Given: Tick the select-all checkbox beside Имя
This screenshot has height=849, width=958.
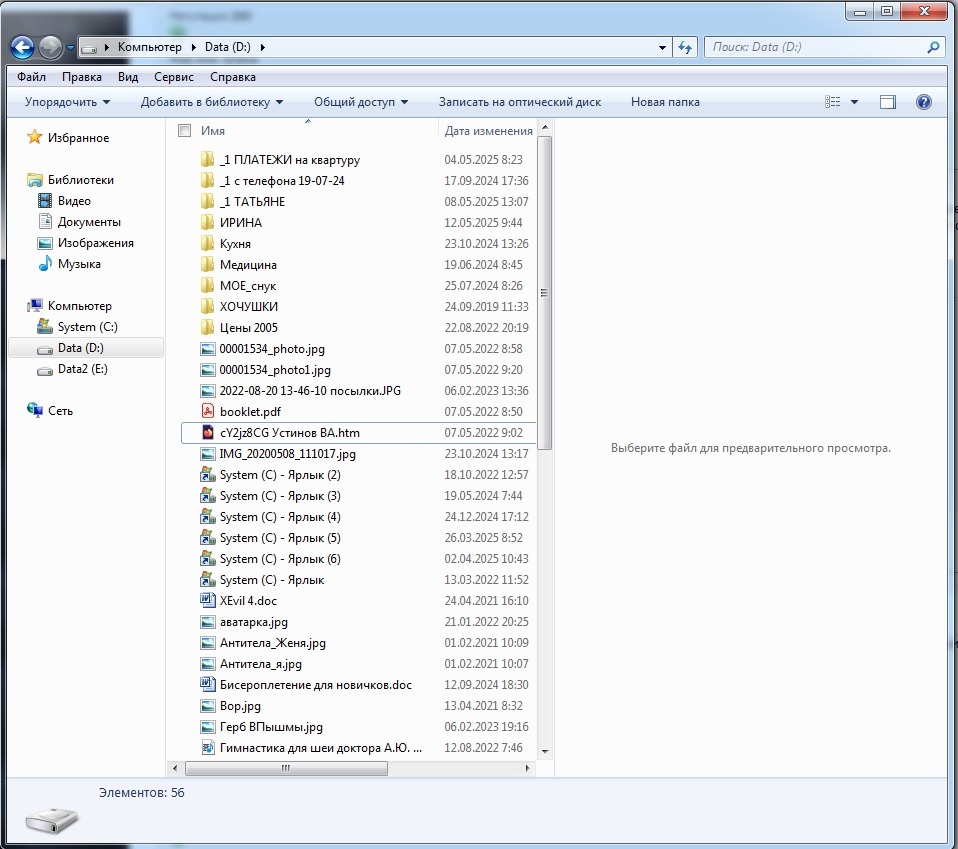Looking at the screenshot, I should pyautogui.click(x=185, y=130).
